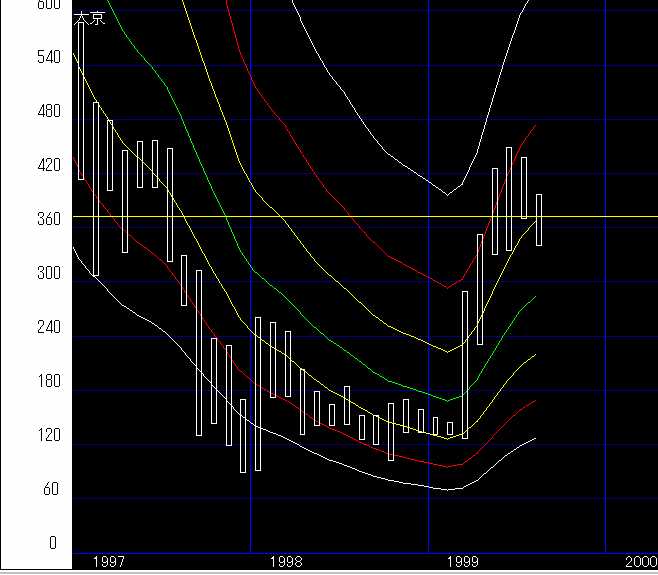Click the 420 price axis label
The width and height of the screenshot is (658, 575).
pyautogui.click(x=48, y=165)
